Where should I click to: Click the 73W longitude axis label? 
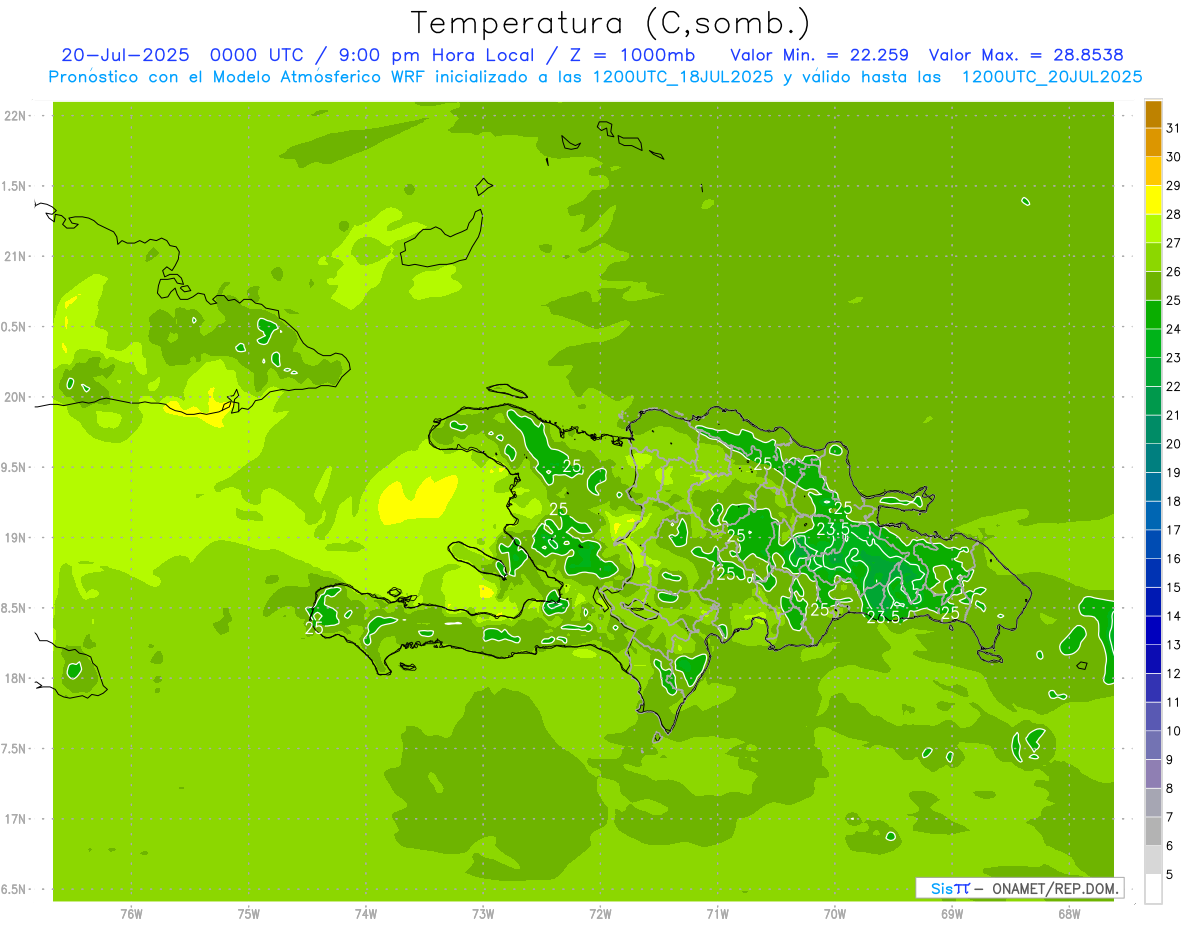(x=483, y=914)
